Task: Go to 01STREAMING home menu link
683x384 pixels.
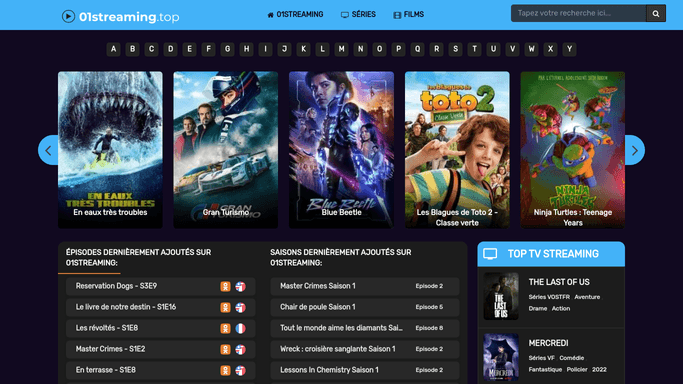Action: (x=295, y=14)
